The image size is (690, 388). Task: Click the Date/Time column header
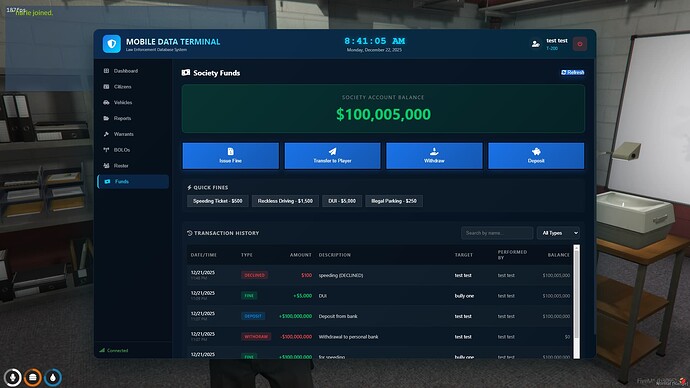(204, 255)
